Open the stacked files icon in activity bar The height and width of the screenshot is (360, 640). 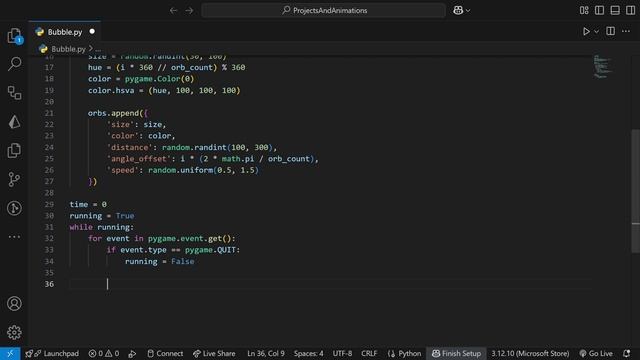pyautogui.click(x=14, y=150)
